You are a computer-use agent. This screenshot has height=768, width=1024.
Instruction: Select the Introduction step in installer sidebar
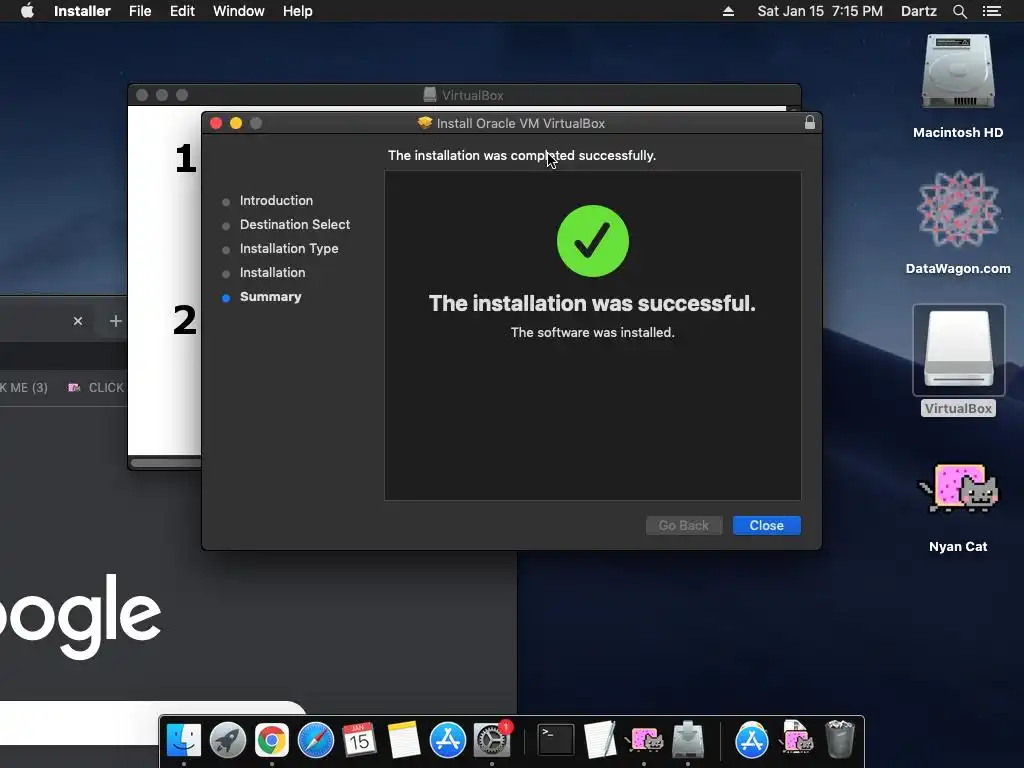click(x=276, y=200)
